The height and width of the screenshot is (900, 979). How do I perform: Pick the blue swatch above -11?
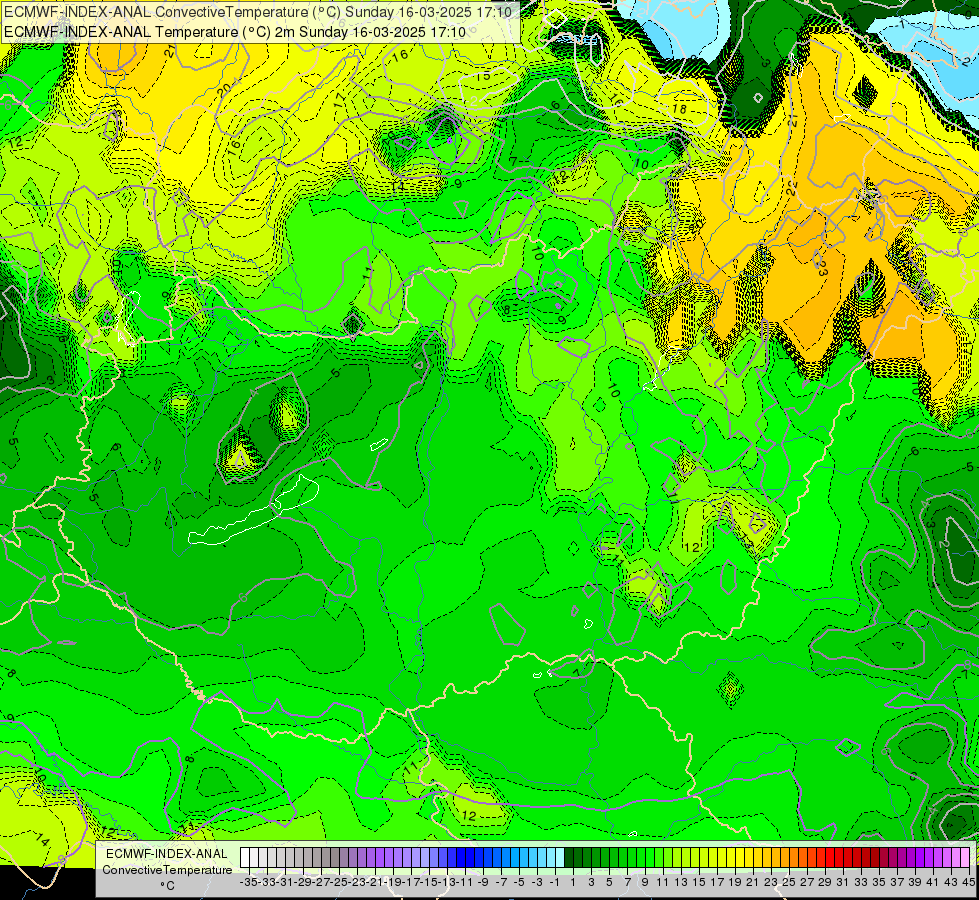(x=461, y=858)
